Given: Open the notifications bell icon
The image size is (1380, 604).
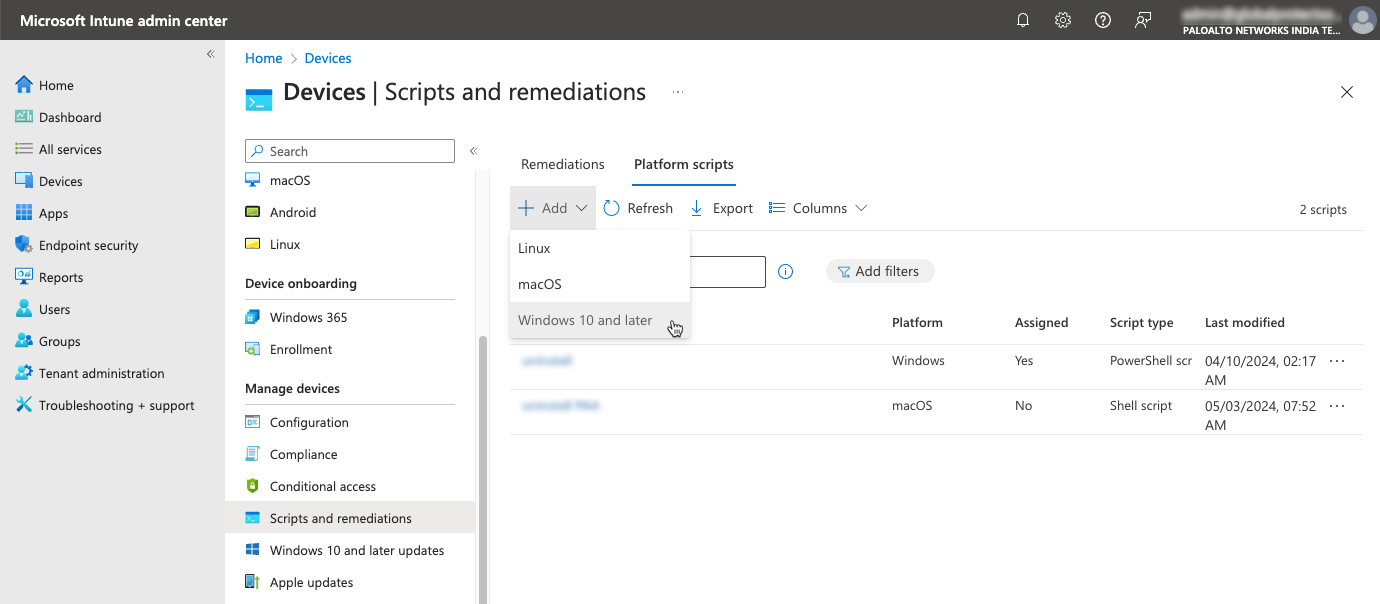Looking at the screenshot, I should (x=1022, y=20).
